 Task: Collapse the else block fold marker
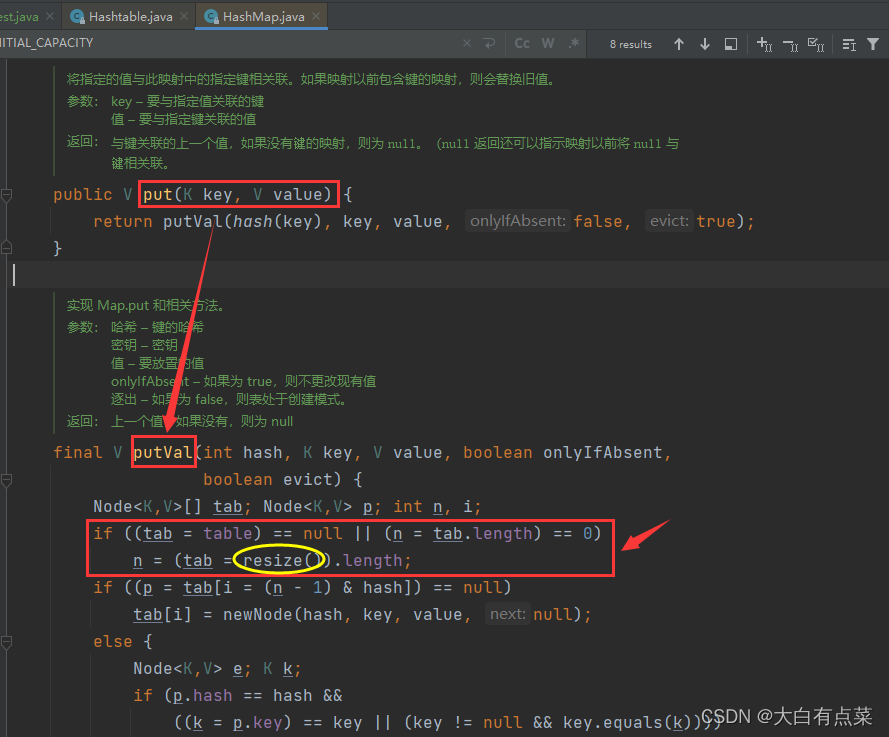click(7, 642)
